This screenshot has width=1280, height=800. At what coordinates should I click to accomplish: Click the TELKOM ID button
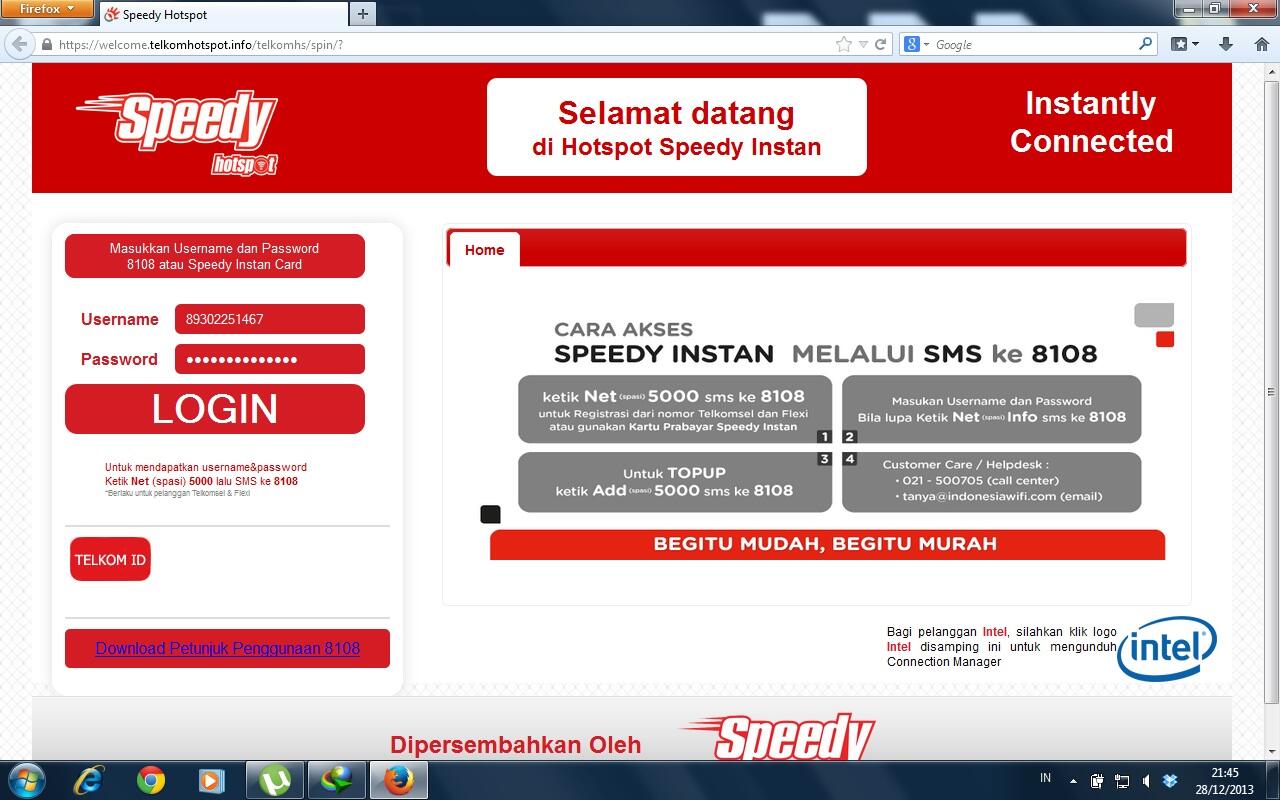click(110, 559)
